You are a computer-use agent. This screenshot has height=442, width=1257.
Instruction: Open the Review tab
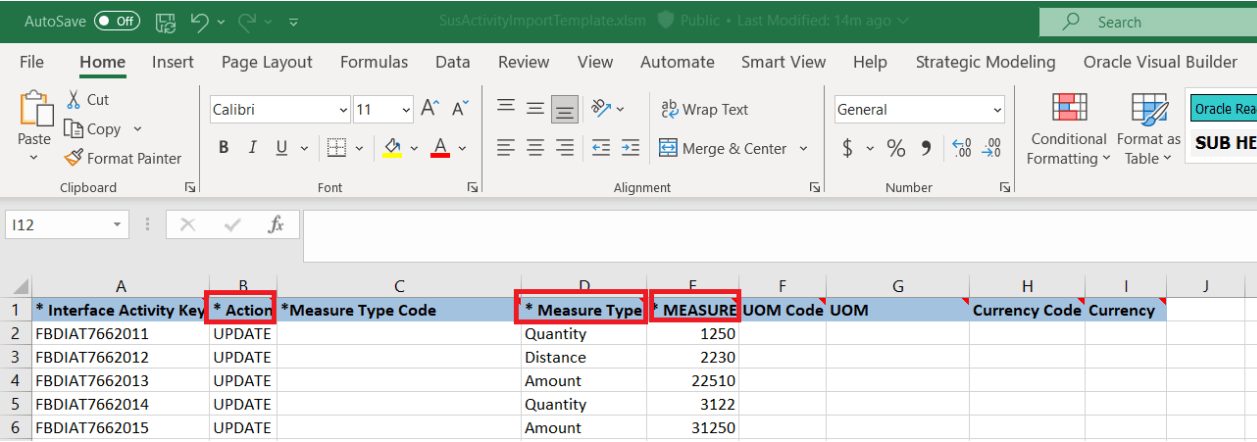(x=524, y=62)
